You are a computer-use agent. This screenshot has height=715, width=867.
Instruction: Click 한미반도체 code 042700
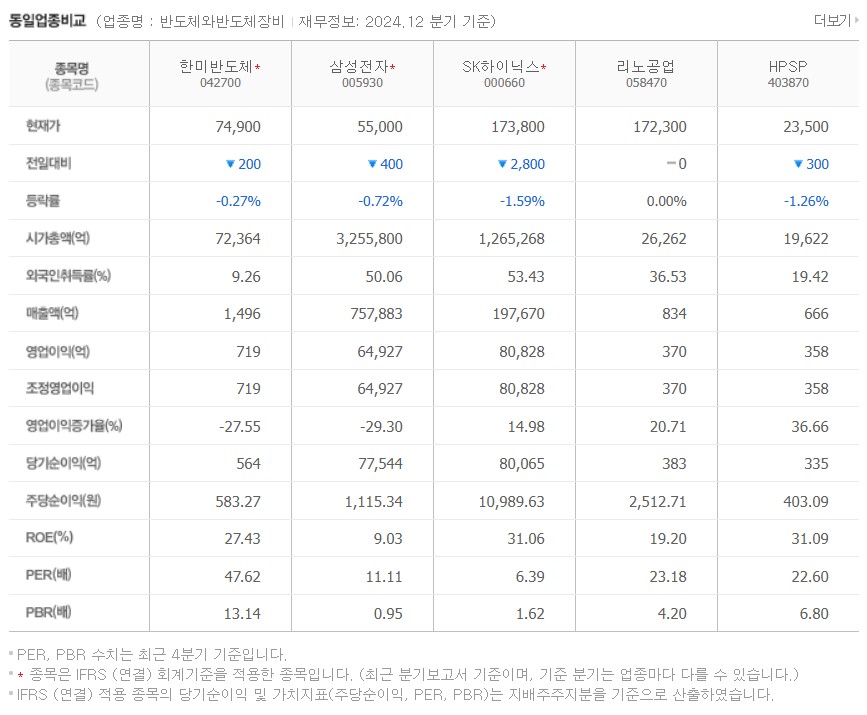pos(220,83)
